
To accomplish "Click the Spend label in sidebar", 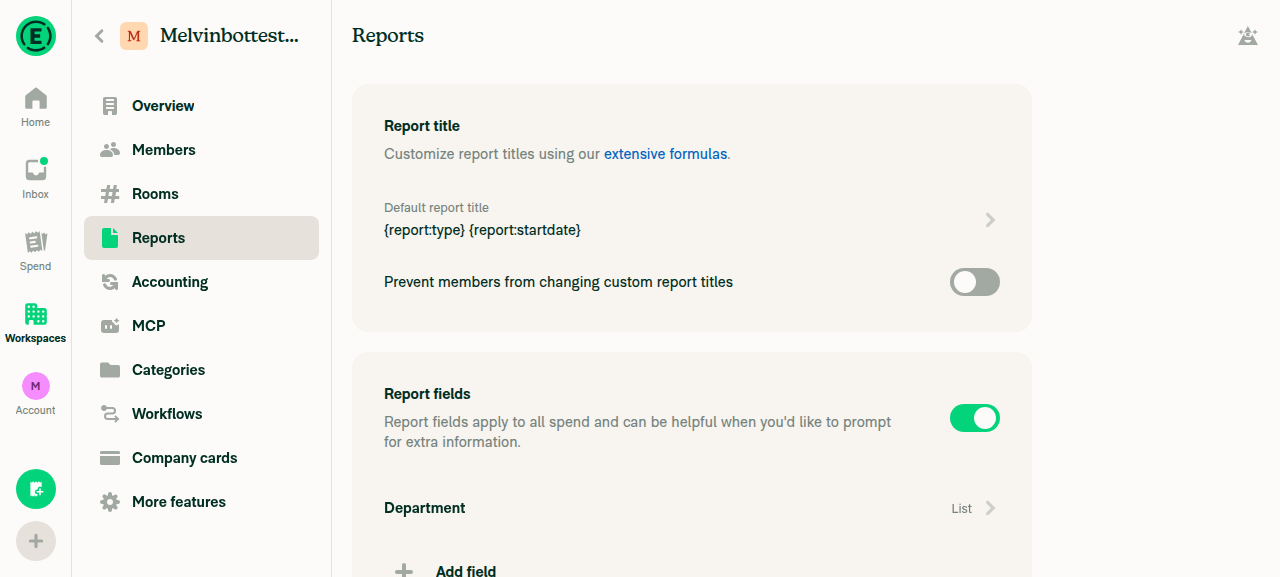I will click(x=36, y=266).
